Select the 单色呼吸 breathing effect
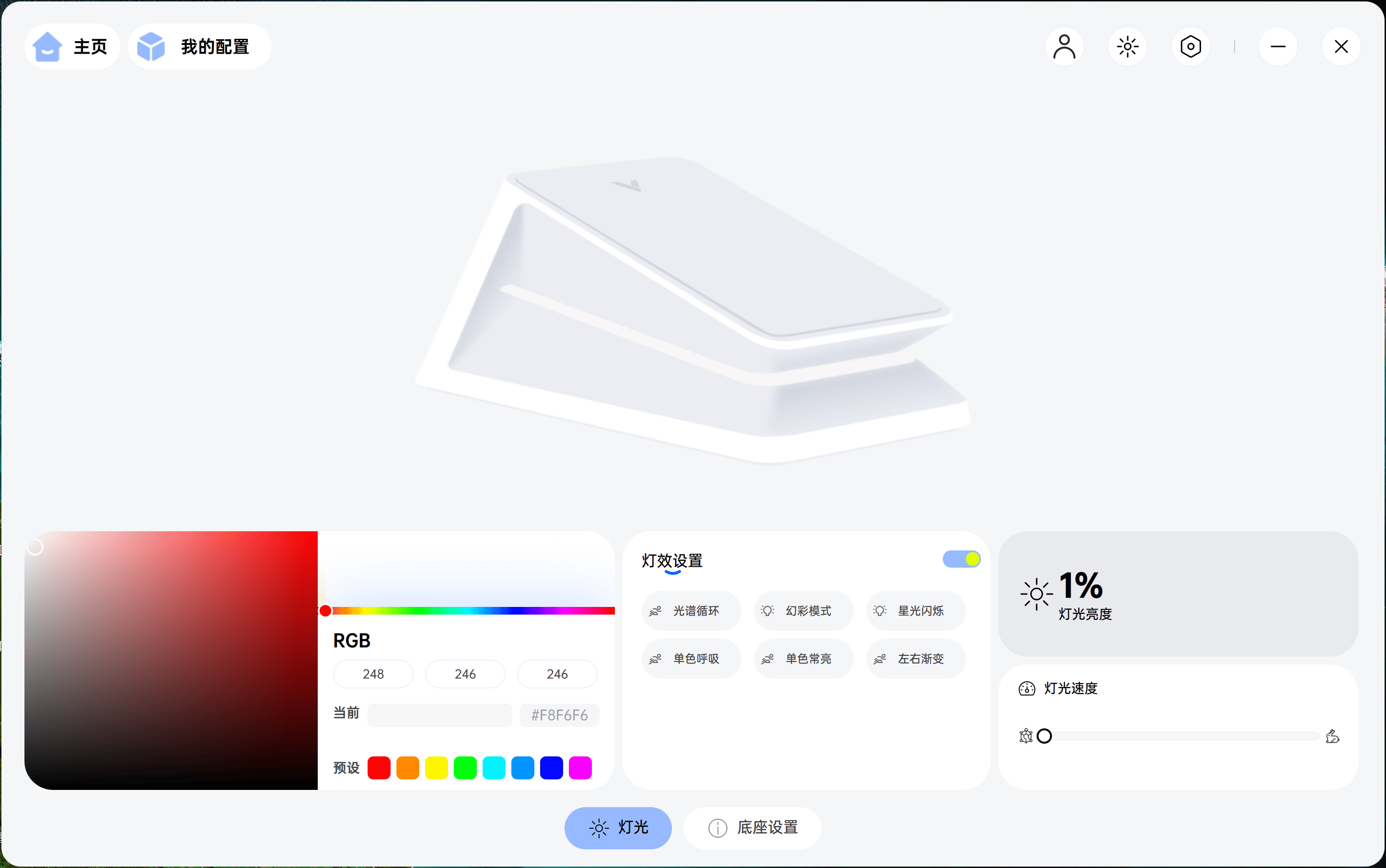 [x=691, y=658]
